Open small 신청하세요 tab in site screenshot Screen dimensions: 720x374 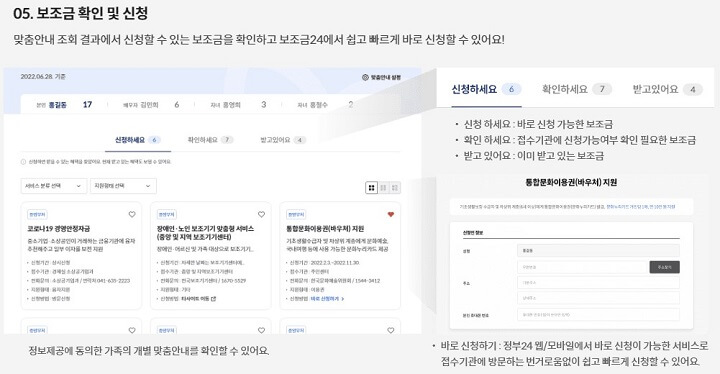[137, 140]
